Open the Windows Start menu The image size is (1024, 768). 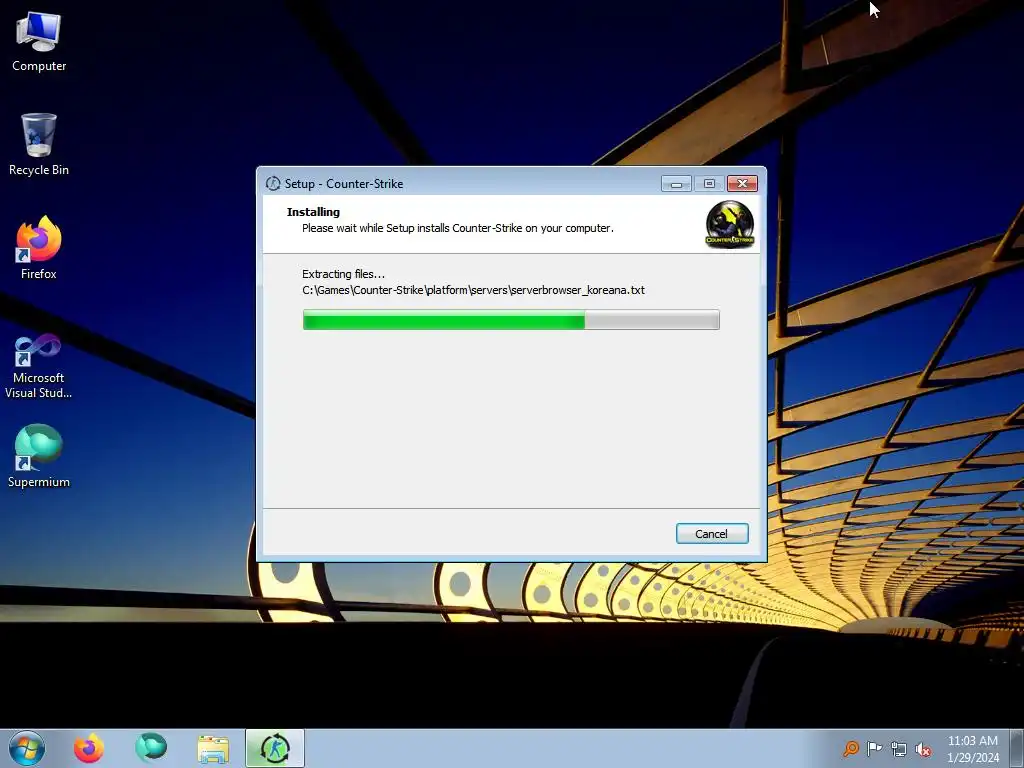tap(27, 748)
